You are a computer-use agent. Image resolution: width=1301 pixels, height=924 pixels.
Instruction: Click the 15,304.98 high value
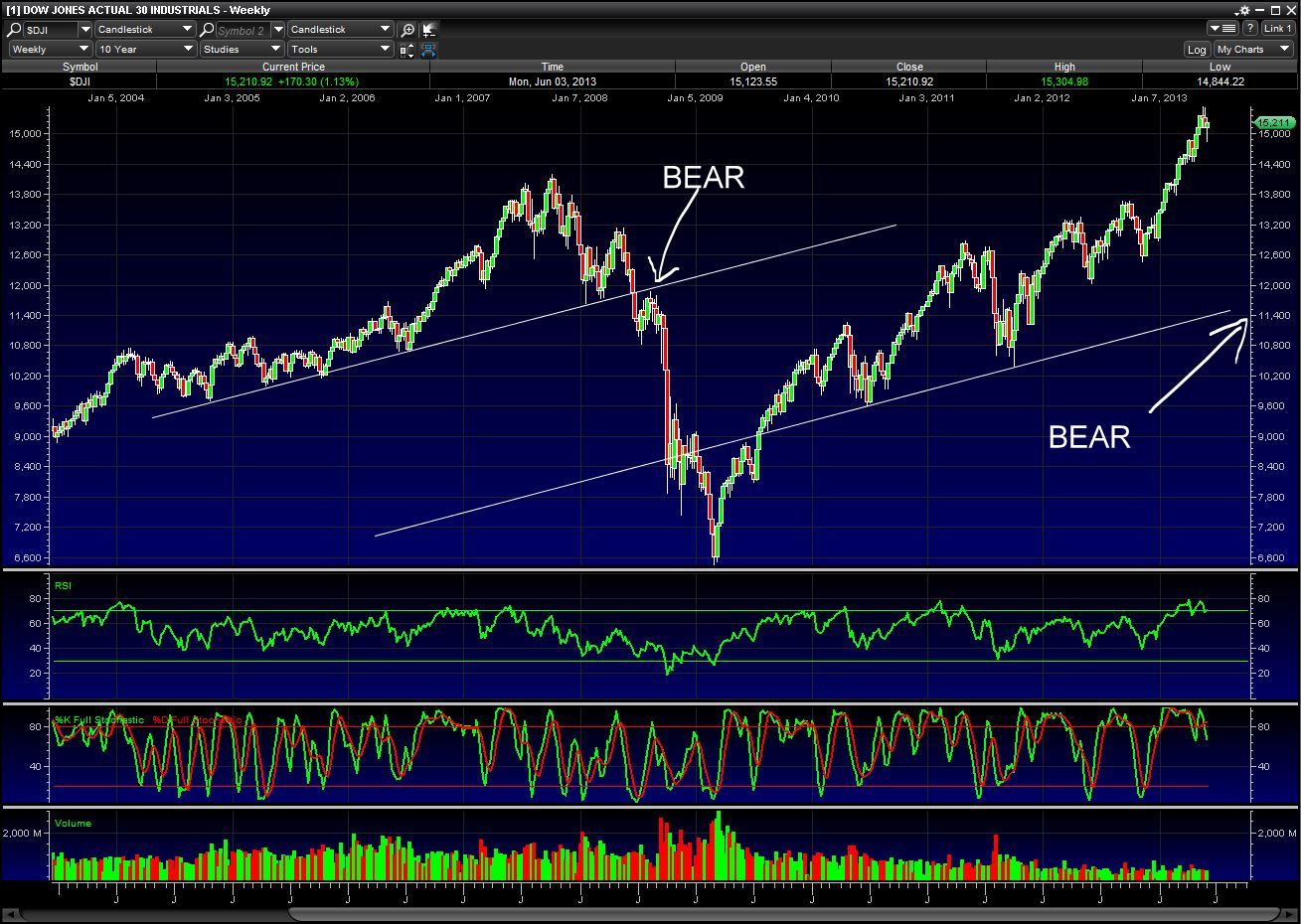[x=1064, y=81]
